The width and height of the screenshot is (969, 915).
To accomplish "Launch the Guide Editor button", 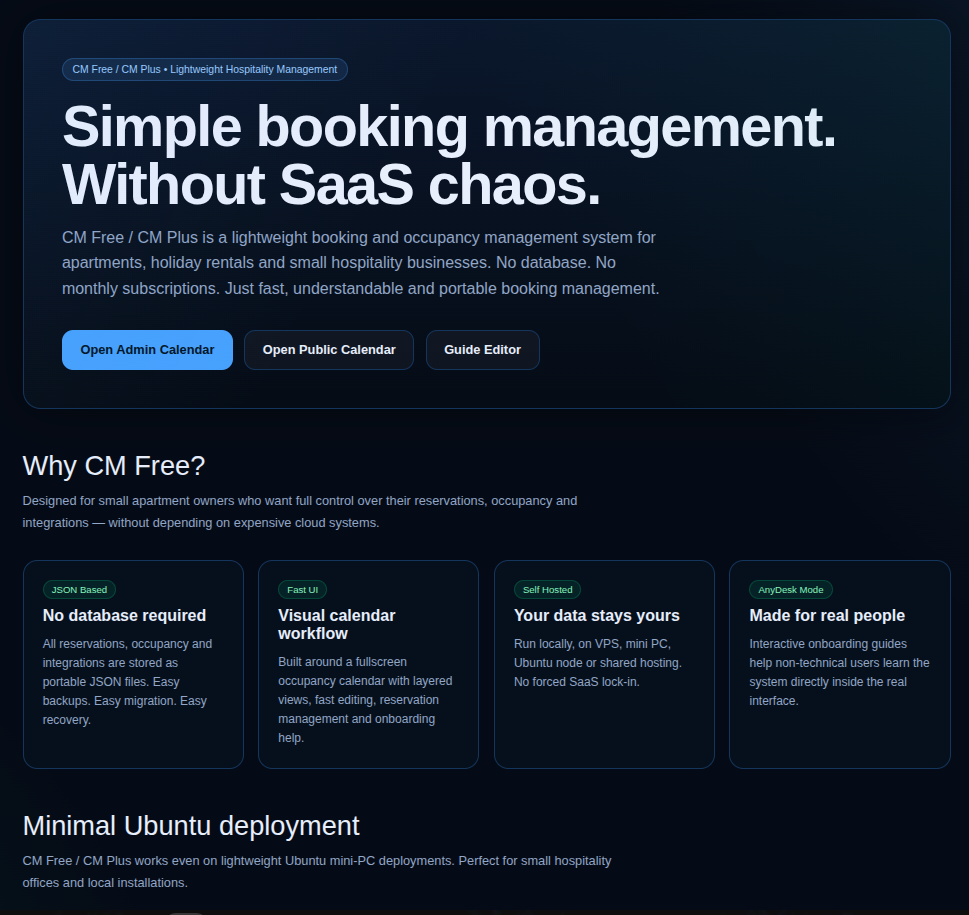I will point(483,350).
